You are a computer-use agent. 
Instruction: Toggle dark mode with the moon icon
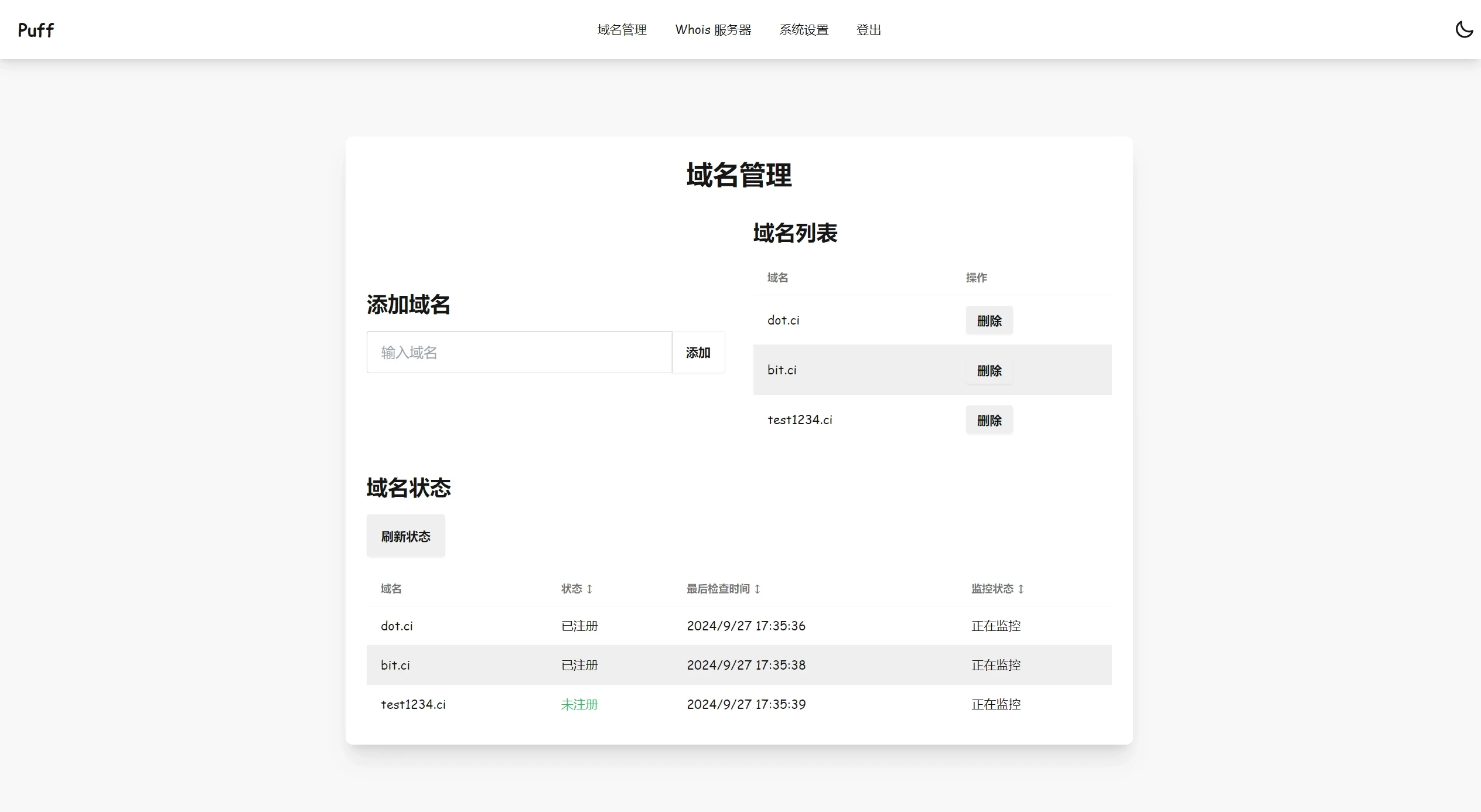[1463, 29]
